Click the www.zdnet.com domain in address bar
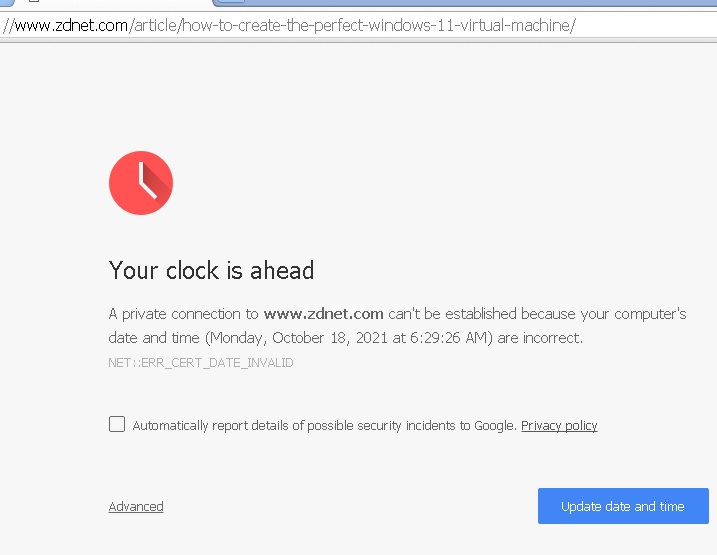717x555 pixels. click(71, 25)
